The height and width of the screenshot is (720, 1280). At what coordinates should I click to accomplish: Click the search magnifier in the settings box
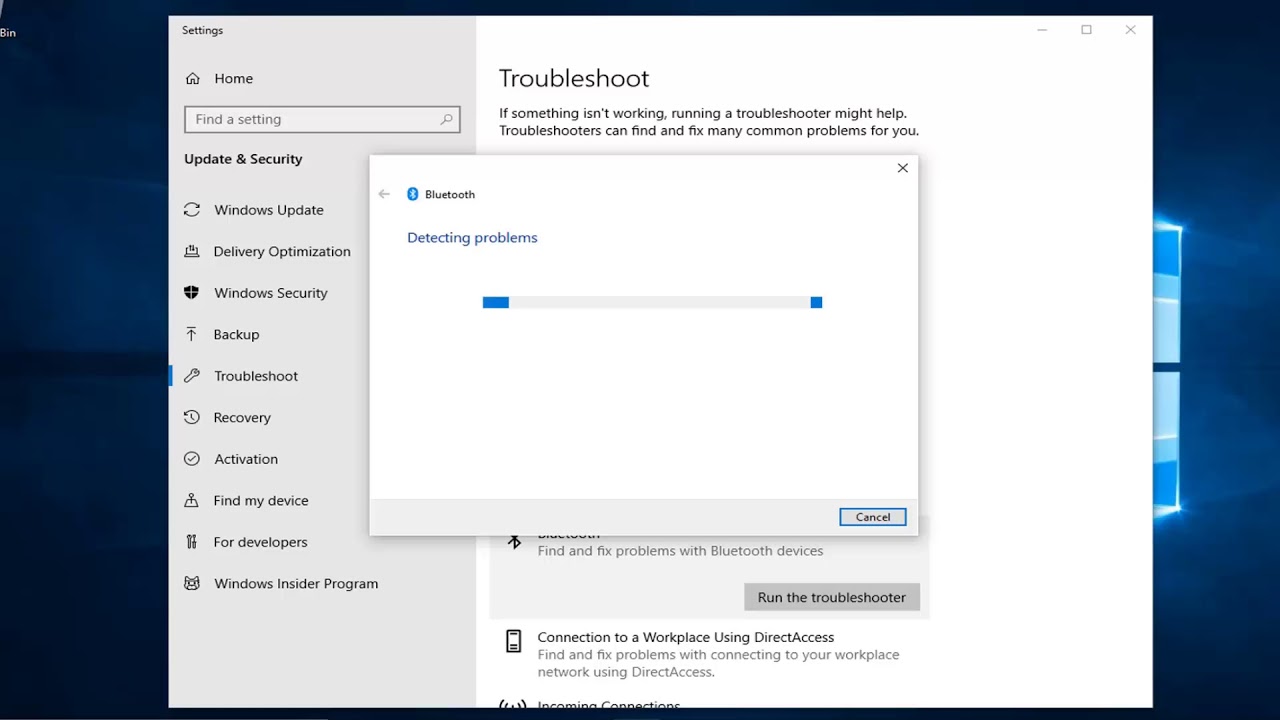click(447, 119)
